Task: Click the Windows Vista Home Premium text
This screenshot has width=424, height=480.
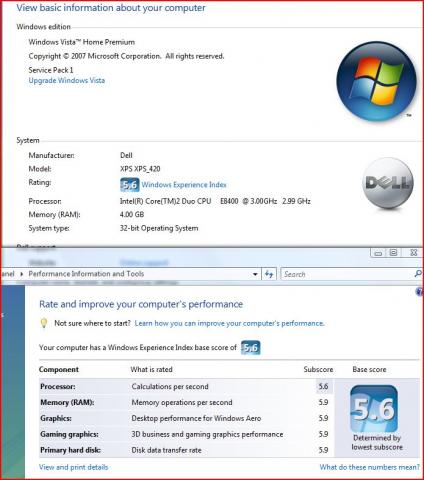Action: coord(82,42)
